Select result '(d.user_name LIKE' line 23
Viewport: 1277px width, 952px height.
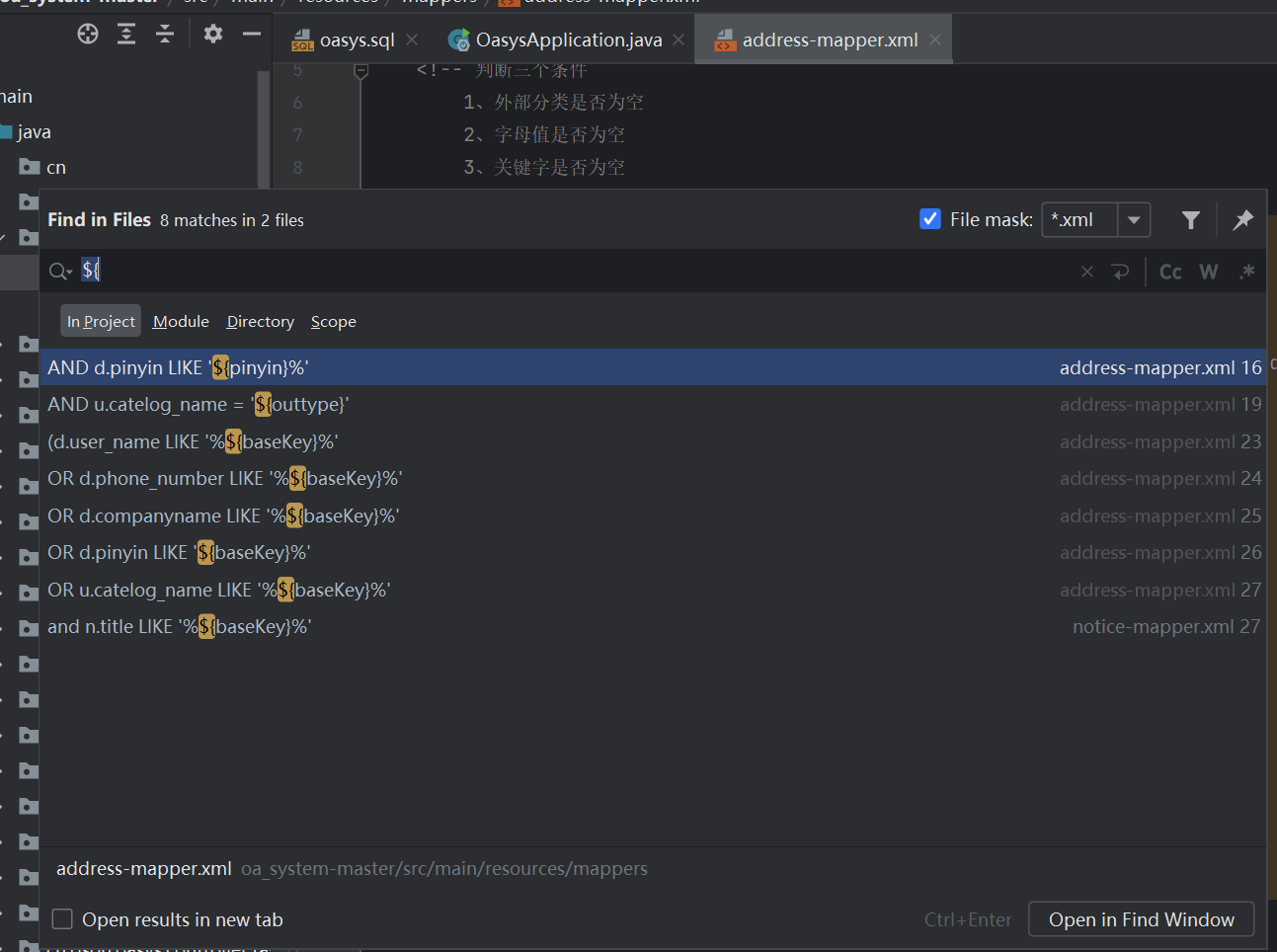653,441
